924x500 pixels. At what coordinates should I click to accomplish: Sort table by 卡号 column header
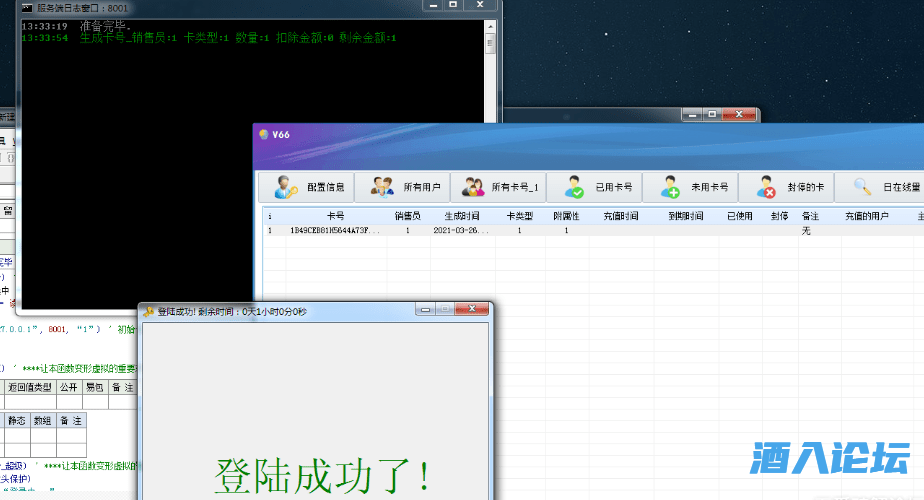(x=335, y=216)
